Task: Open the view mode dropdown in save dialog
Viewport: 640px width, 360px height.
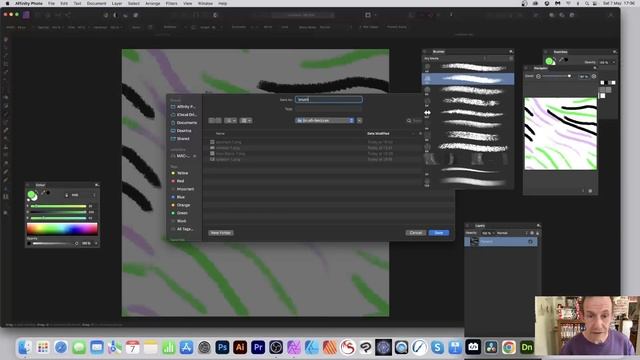Action: pyautogui.click(x=230, y=120)
